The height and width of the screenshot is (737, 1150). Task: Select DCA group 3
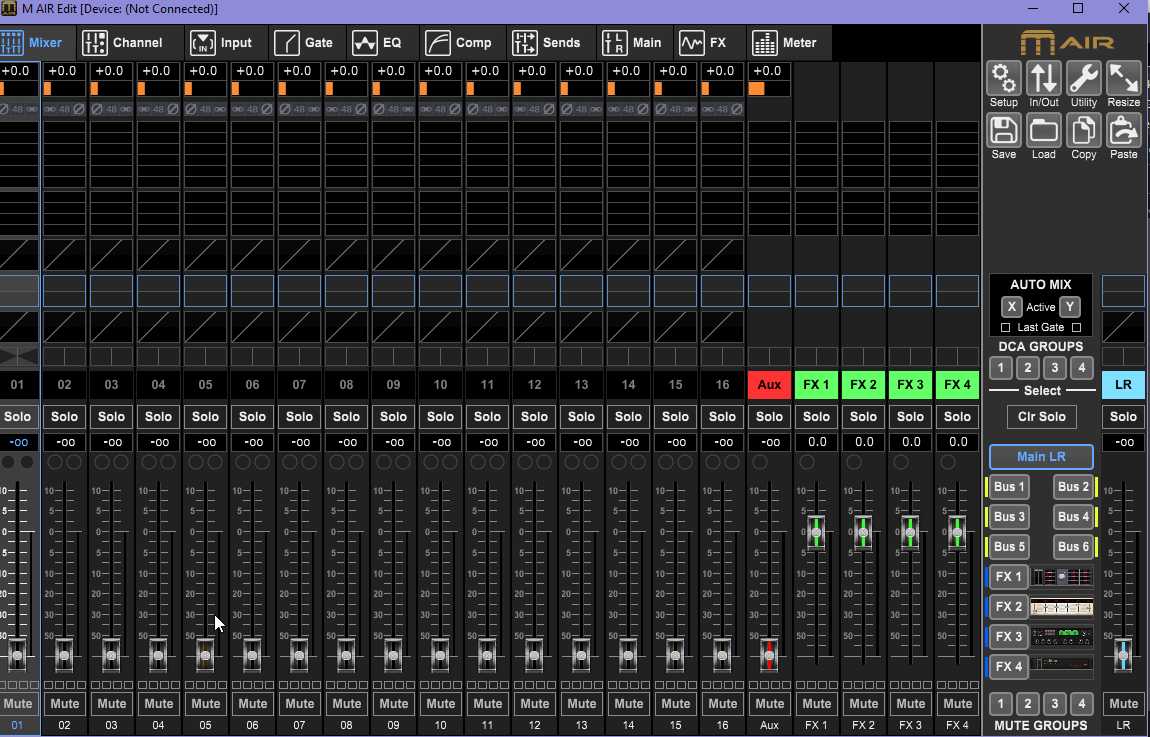[1055, 368]
